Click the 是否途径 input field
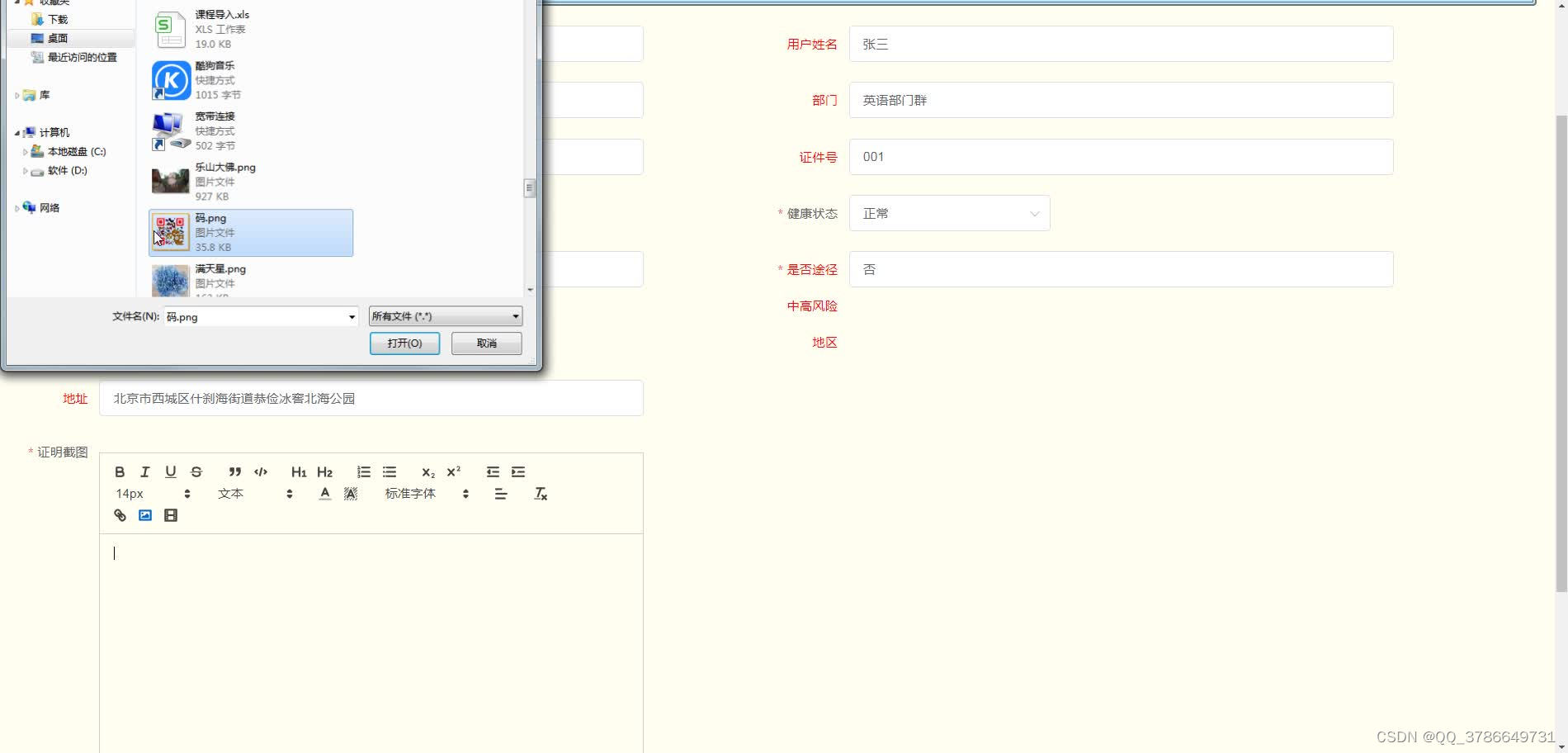The image size is (1568, 753). click(x=1122, y=269)
